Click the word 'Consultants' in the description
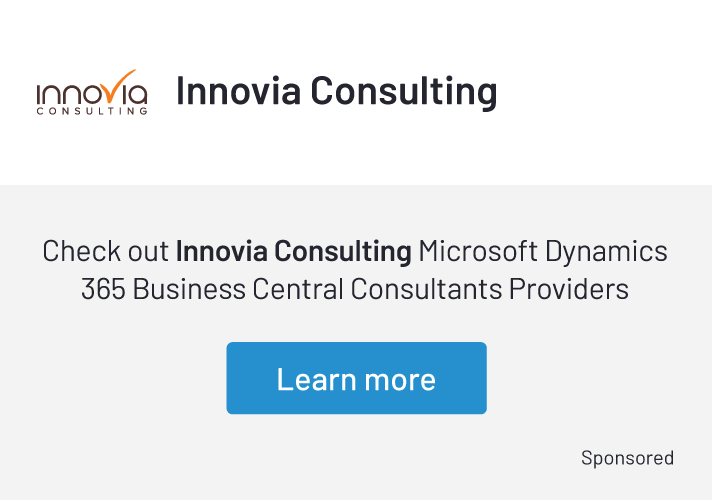Image resolution: width=712 pixels, height=500 pixels. click(x=426, y=289)
